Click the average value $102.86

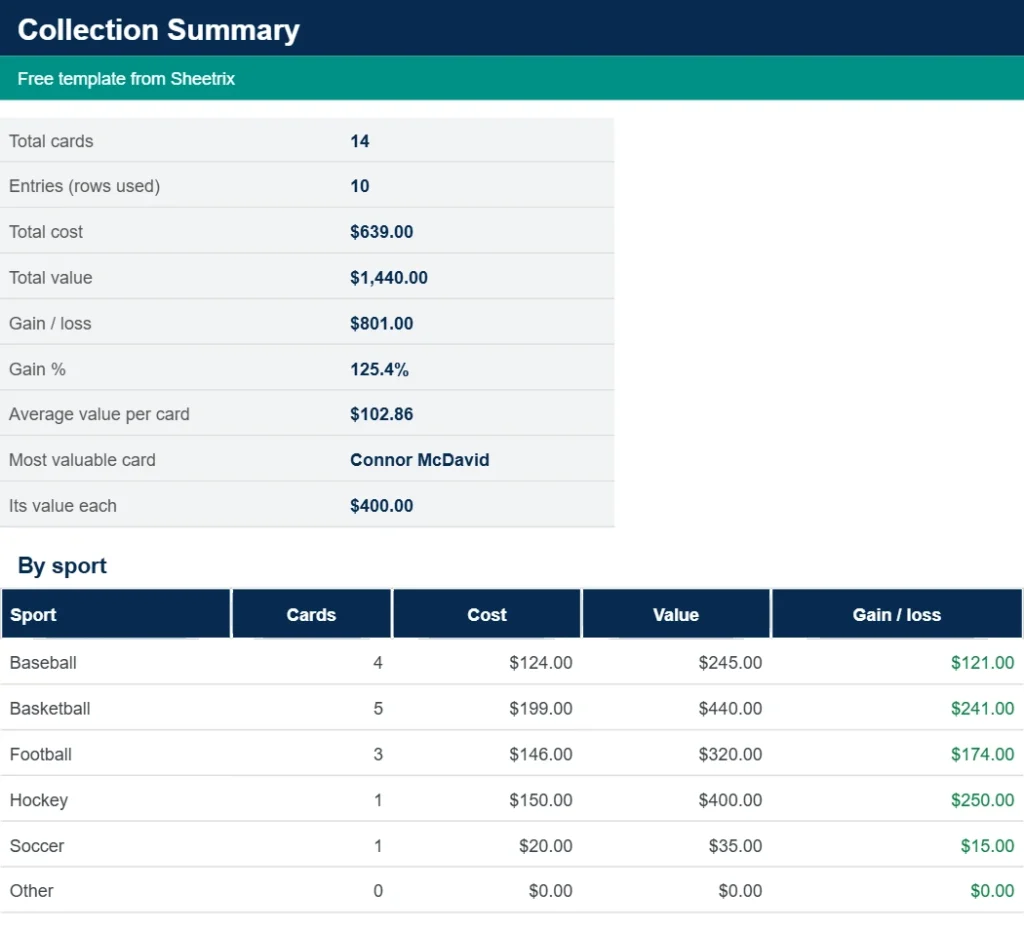coord(381,414)
